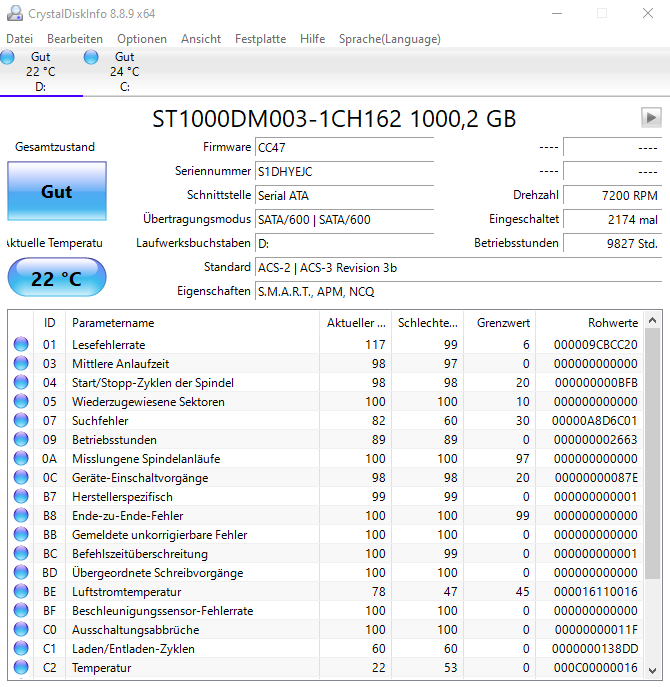670x687 pixels.
Task: Open the Bearbeiten menu
Action: pos(75,39)
